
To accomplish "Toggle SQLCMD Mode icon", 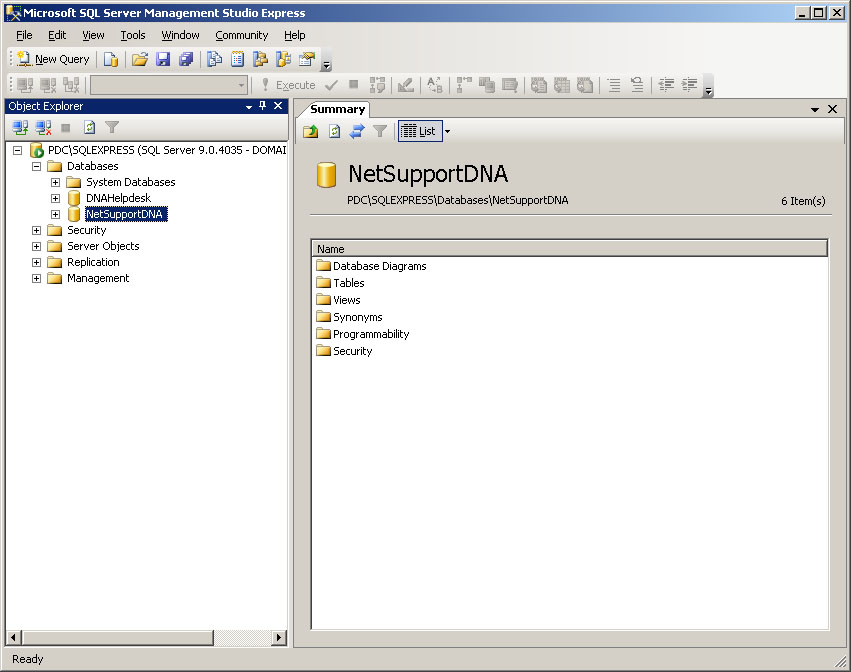I will [x=510, y=85].
